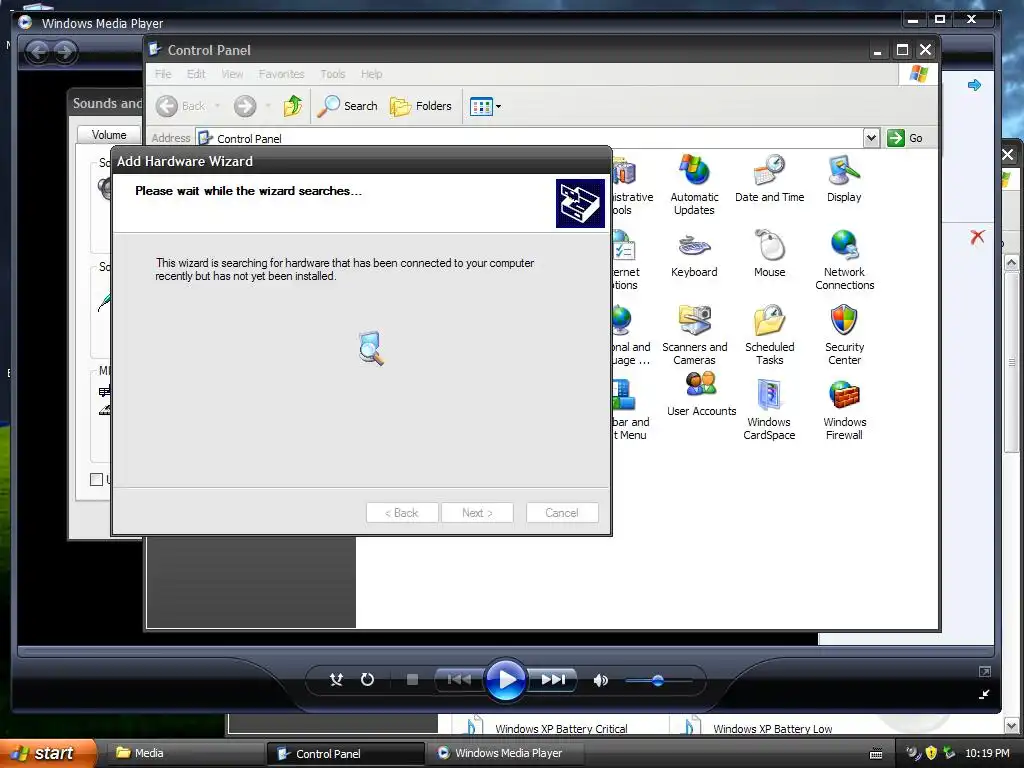Click scroll up arrow in right window
1024x768 pixels.
coord(1012,263)
